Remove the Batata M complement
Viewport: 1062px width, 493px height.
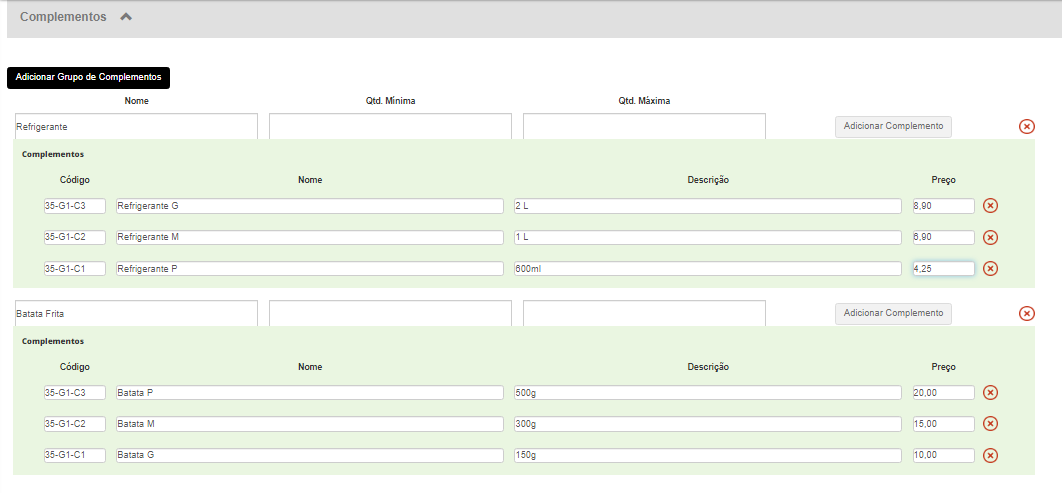point(990,424)
